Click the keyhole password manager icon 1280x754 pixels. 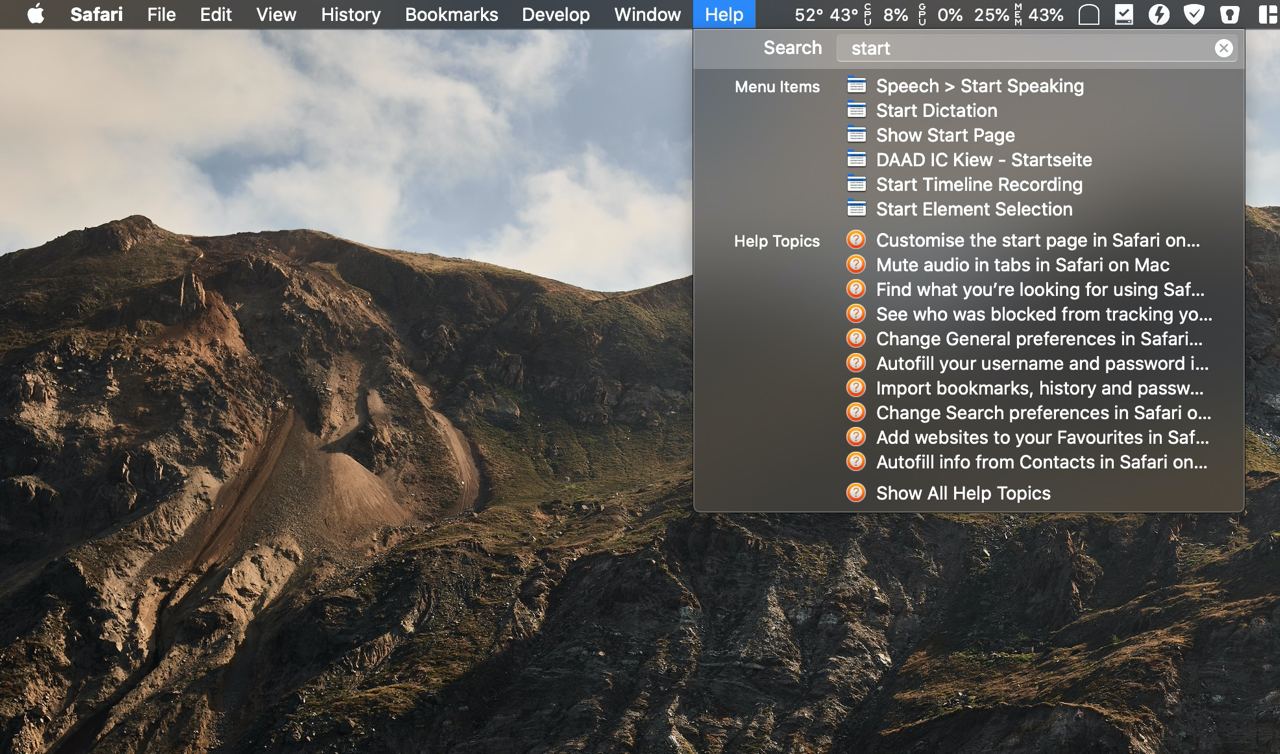tap(1230, 14)
